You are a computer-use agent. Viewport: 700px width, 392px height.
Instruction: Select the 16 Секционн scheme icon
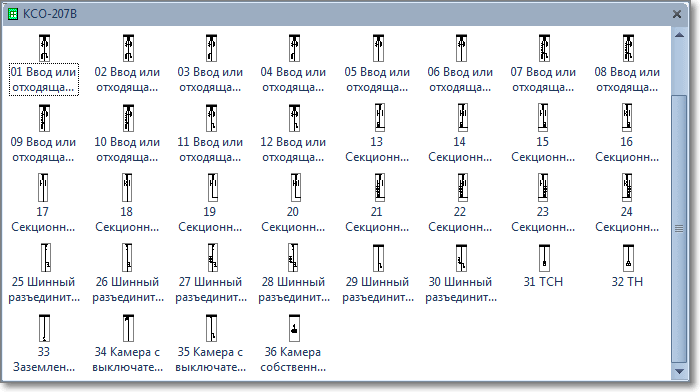(627, 117)
